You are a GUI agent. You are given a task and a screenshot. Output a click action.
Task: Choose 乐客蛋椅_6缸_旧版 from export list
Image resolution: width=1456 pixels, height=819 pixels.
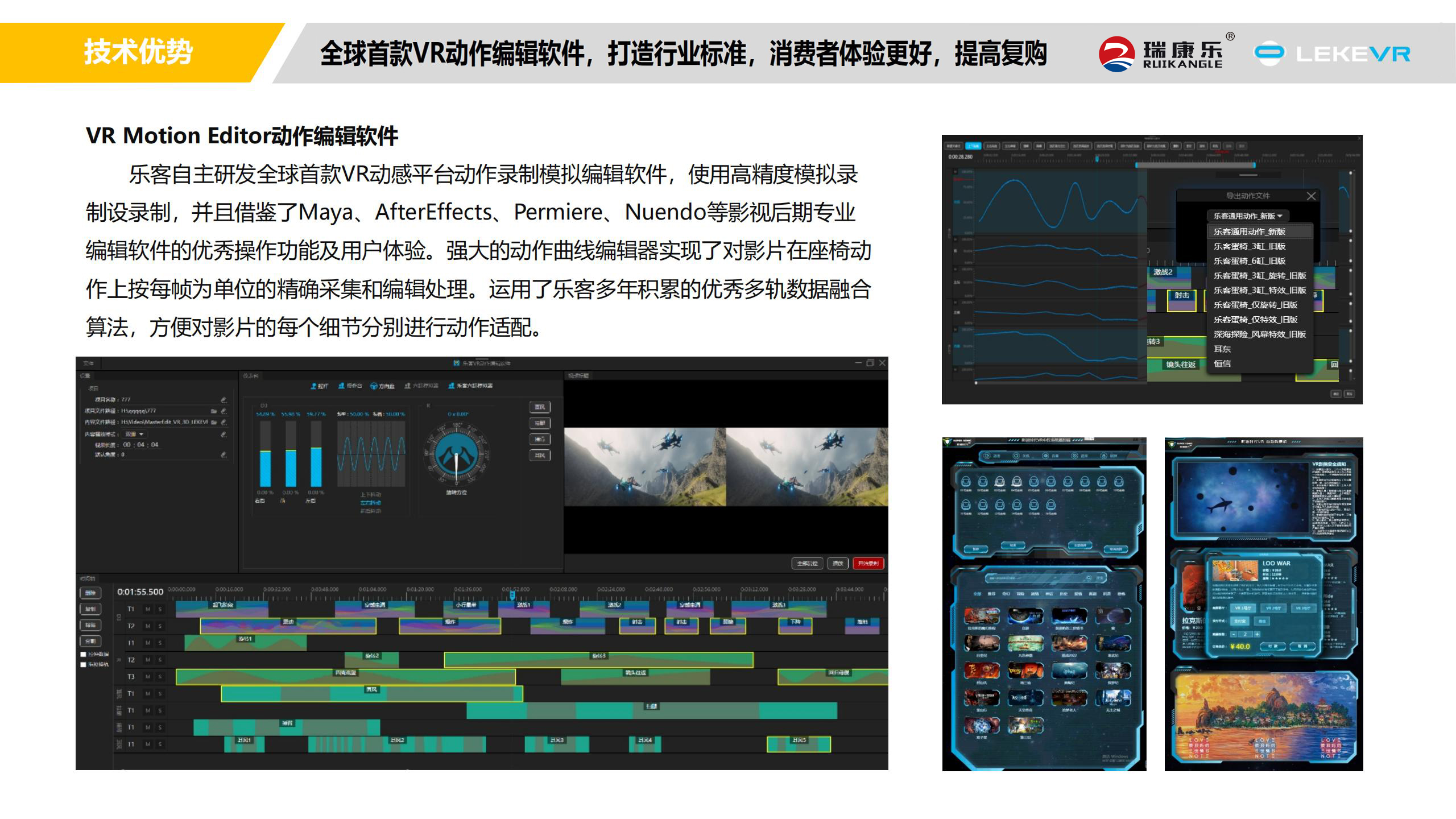coord(1259,261)
